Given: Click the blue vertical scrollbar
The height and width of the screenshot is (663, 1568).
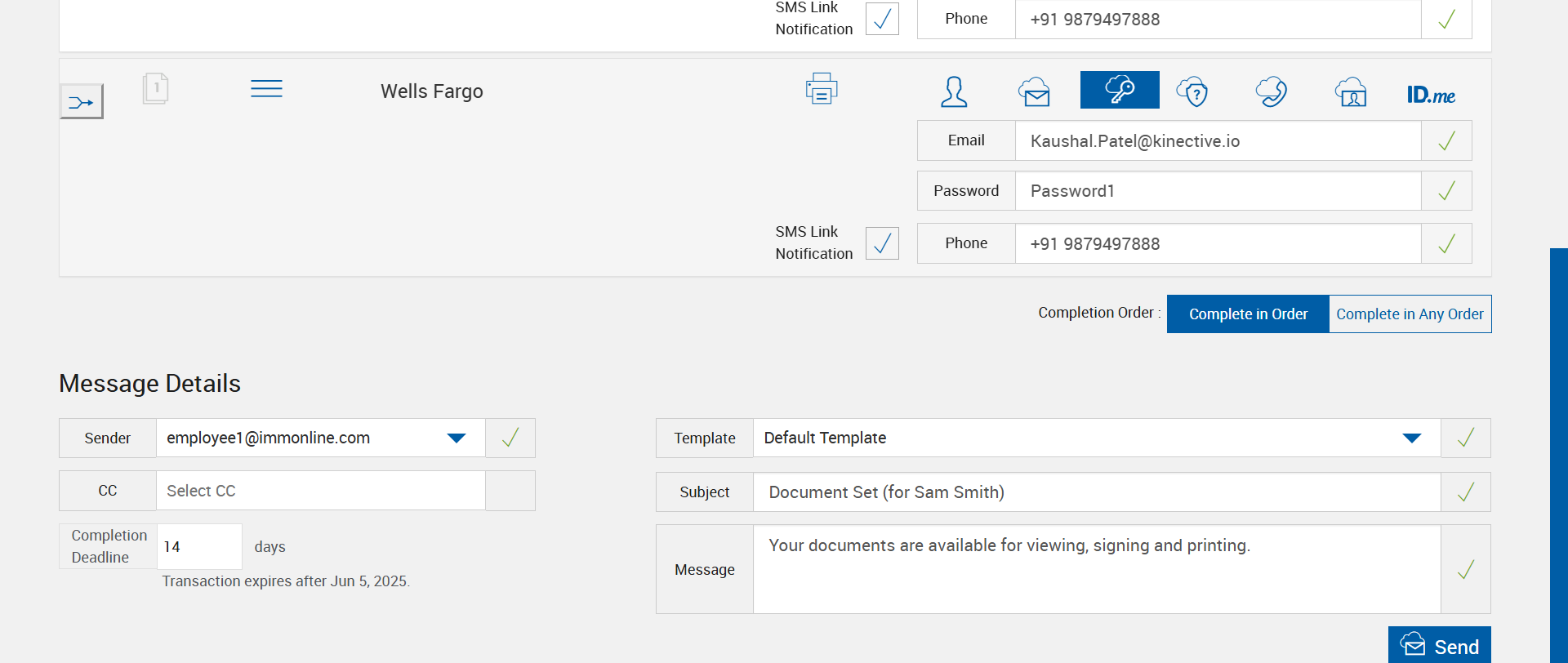Looking at the screenshot, I should click(x=1558, y=449).
